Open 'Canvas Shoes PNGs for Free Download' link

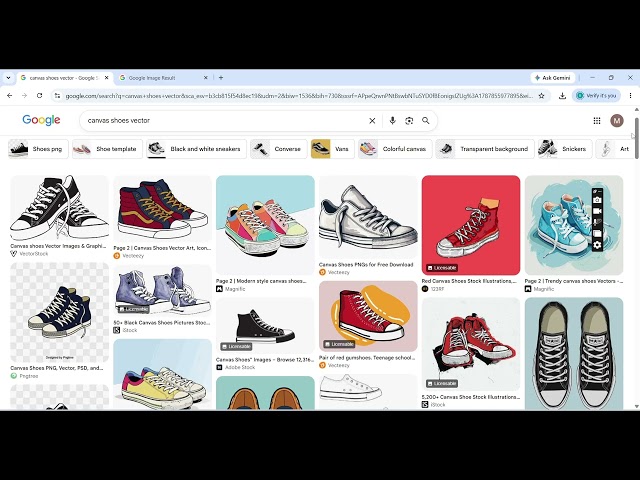pyautogui.click(x=366, y=264)
